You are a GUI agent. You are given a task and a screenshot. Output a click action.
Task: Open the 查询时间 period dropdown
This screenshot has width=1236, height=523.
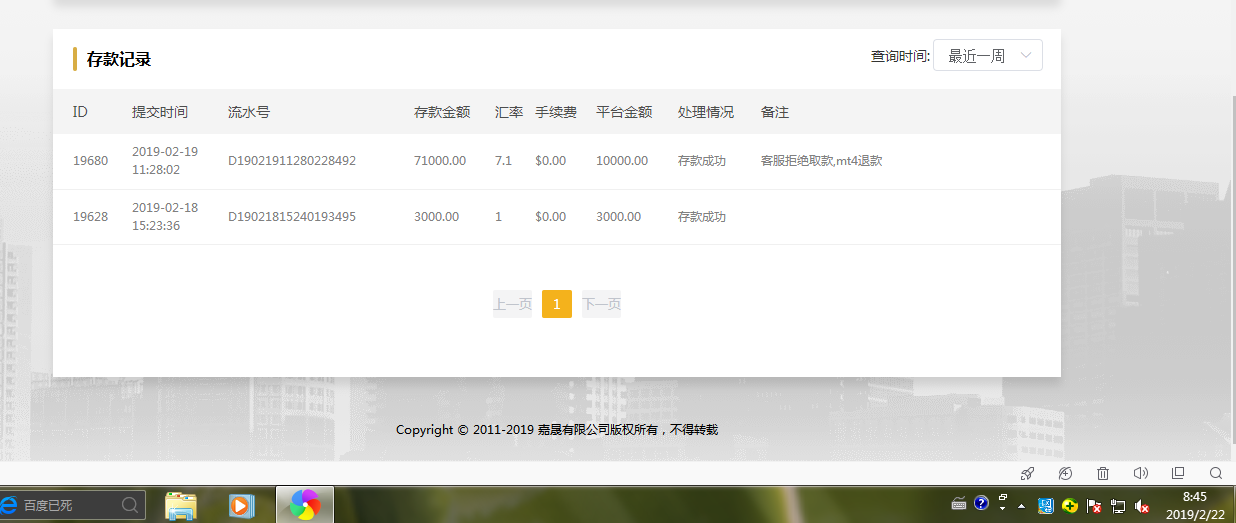[987, 56]
